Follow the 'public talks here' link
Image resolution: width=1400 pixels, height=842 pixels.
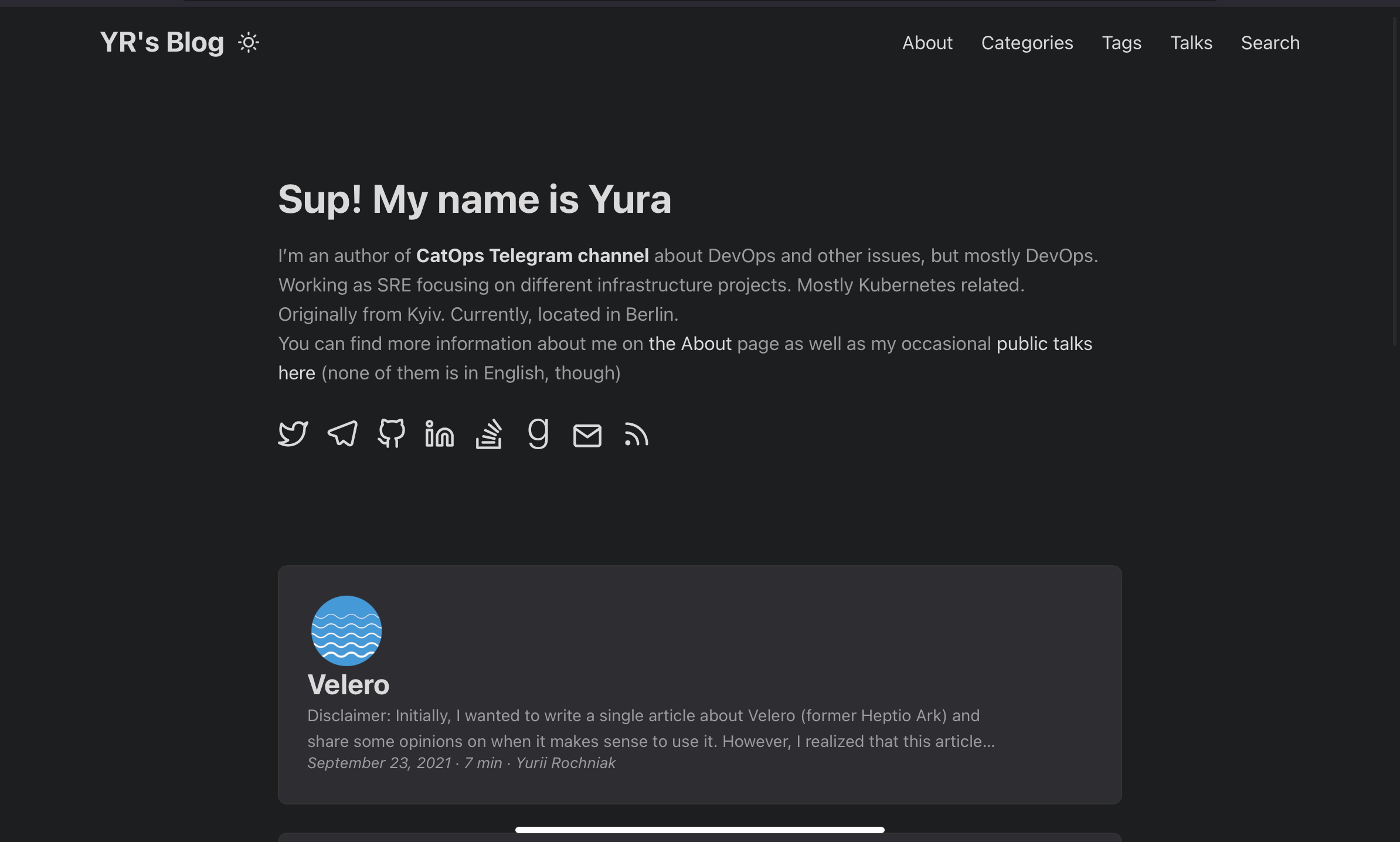coord(1044,344)
